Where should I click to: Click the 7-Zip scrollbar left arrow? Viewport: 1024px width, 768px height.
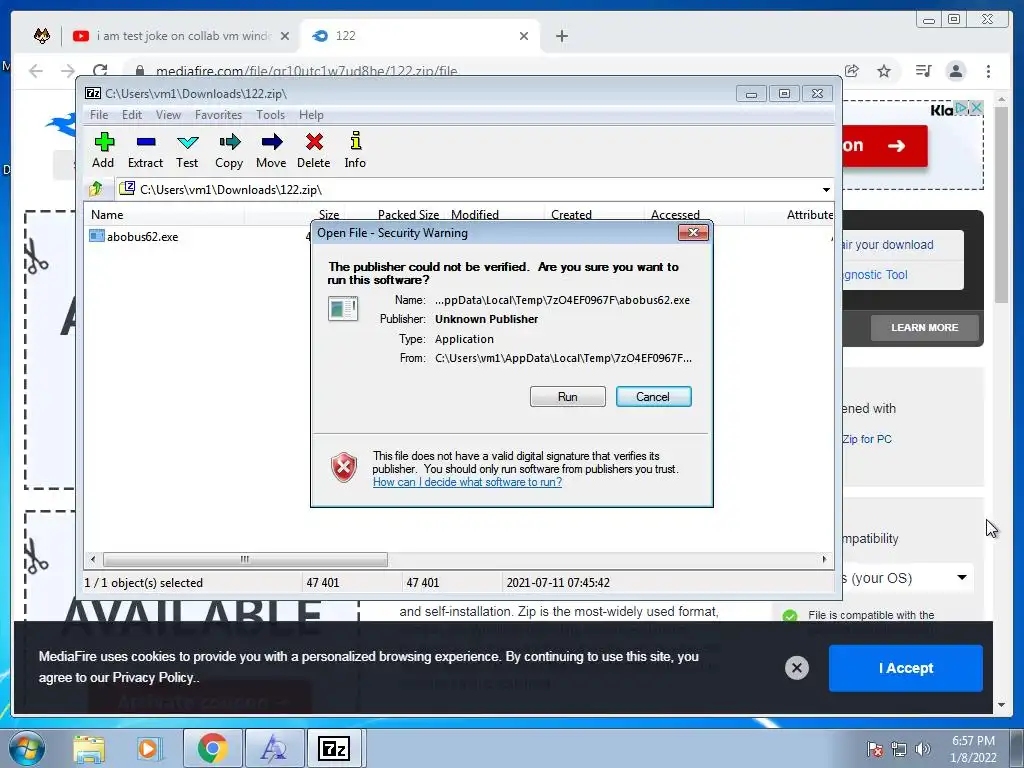93,559
